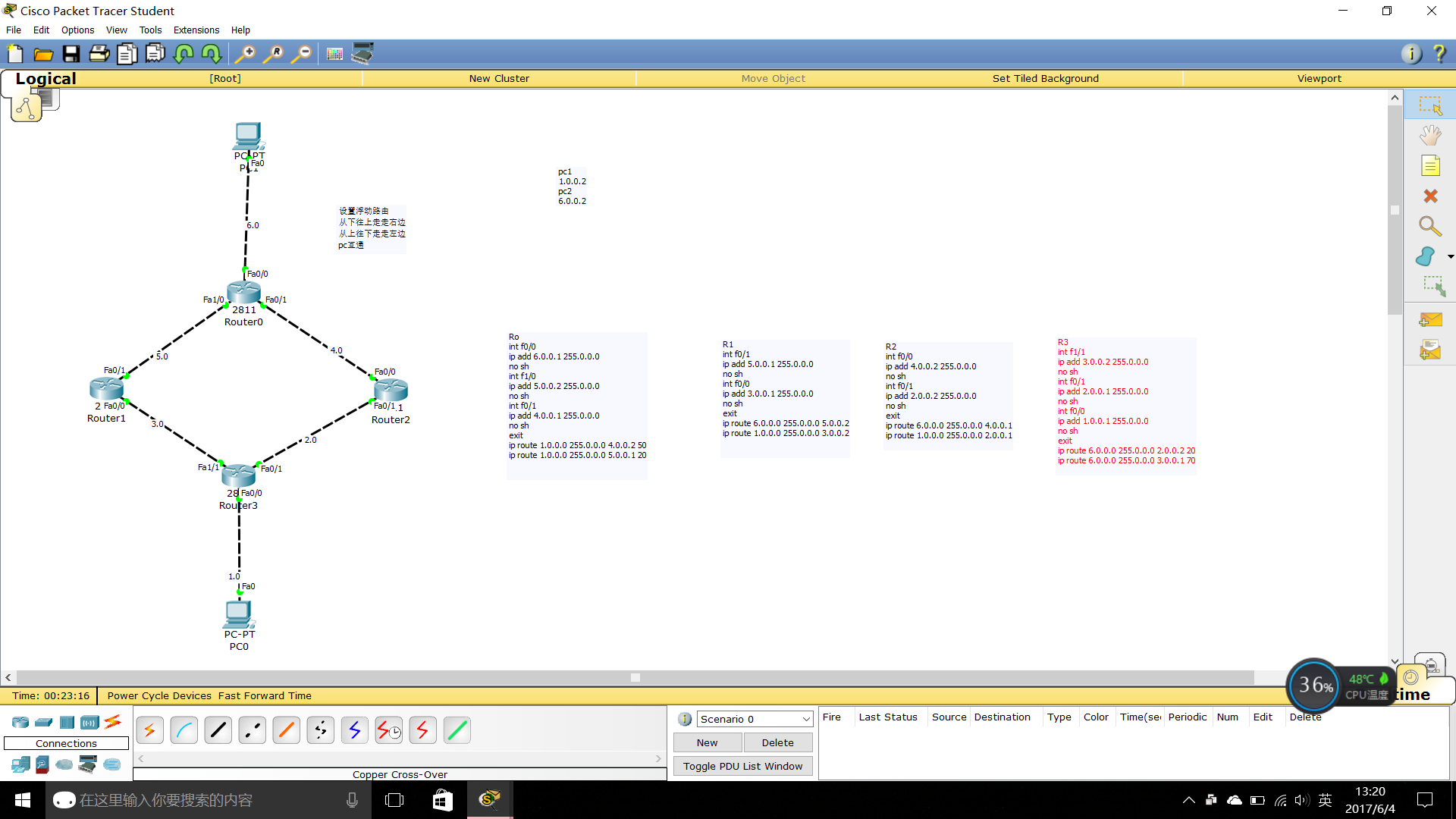Choose the Wireless Devices category
The image size is (1456, 819).
click(x=89, y=723)
